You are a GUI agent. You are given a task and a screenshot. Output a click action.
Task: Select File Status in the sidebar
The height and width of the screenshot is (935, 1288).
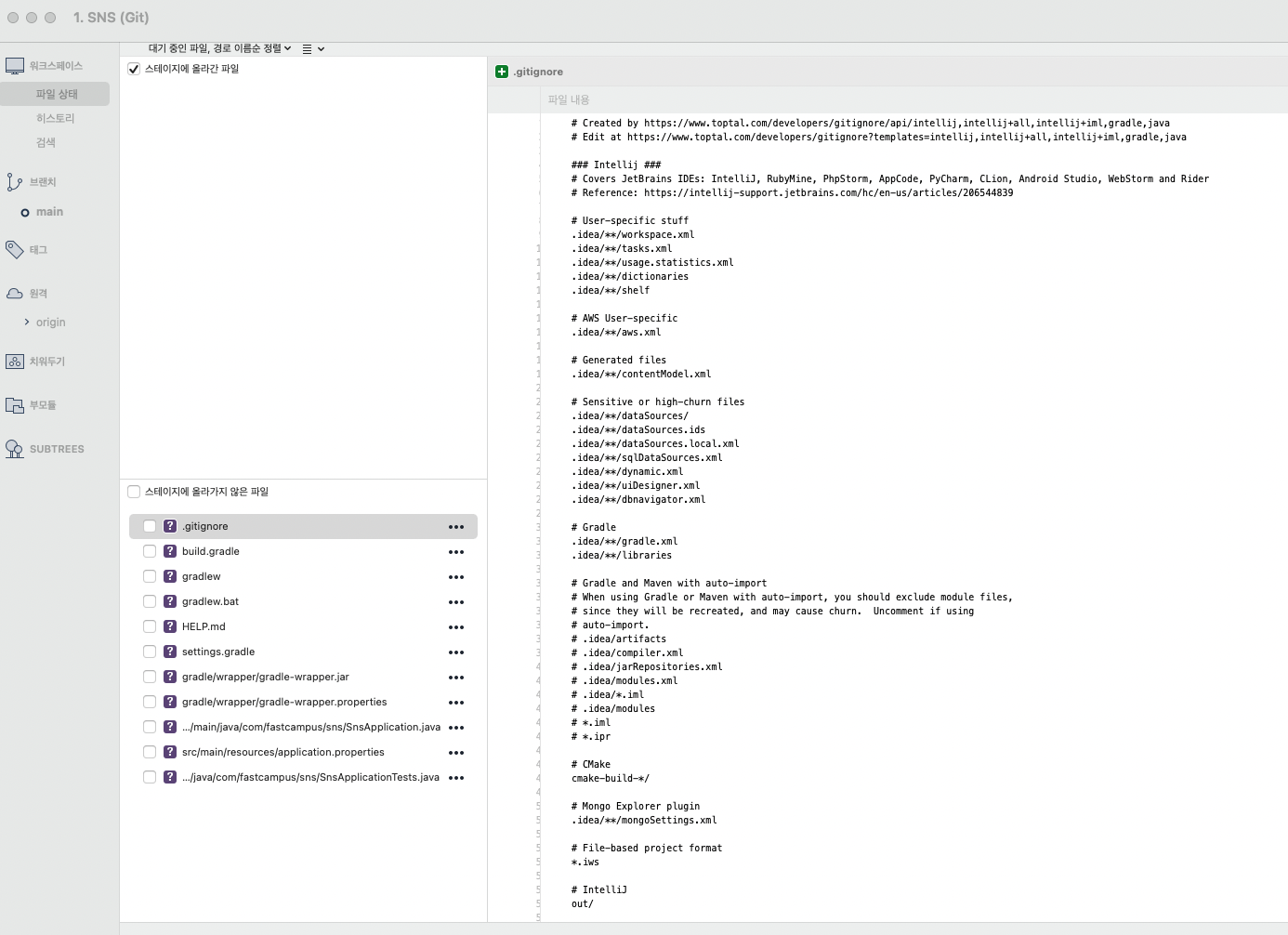pyautogui.click(x=56, y=94)
